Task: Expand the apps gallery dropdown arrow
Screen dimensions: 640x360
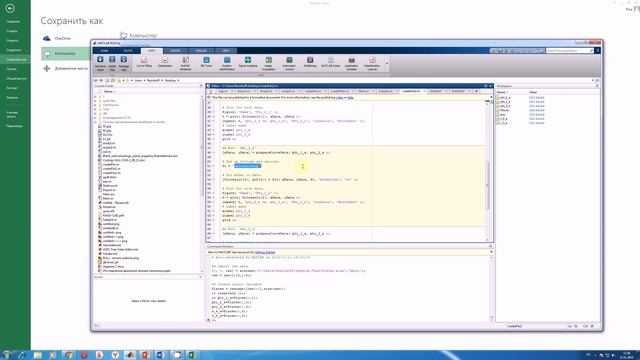Action: point(387,64)
